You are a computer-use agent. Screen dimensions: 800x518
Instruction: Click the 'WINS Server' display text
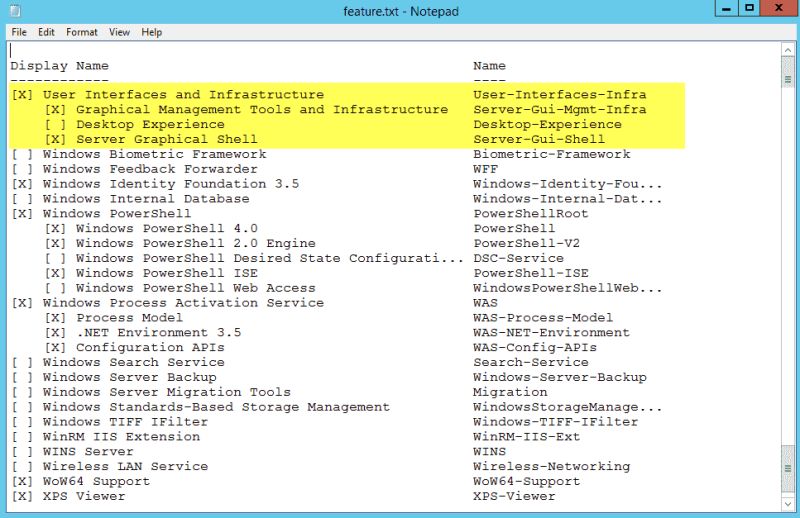88,451
